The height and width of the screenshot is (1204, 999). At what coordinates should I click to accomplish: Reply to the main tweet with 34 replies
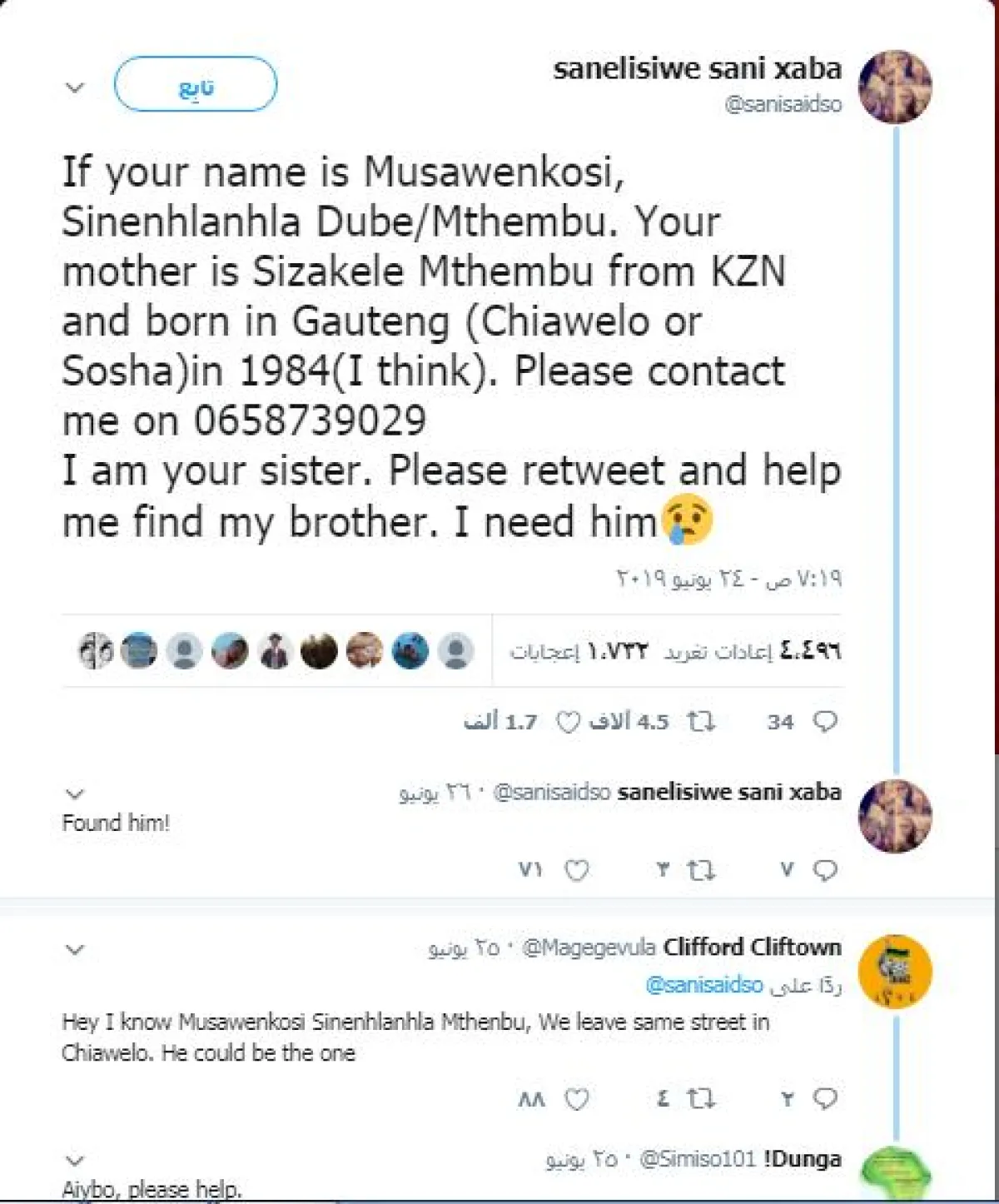pyautogui.click(x=824, y=721)
